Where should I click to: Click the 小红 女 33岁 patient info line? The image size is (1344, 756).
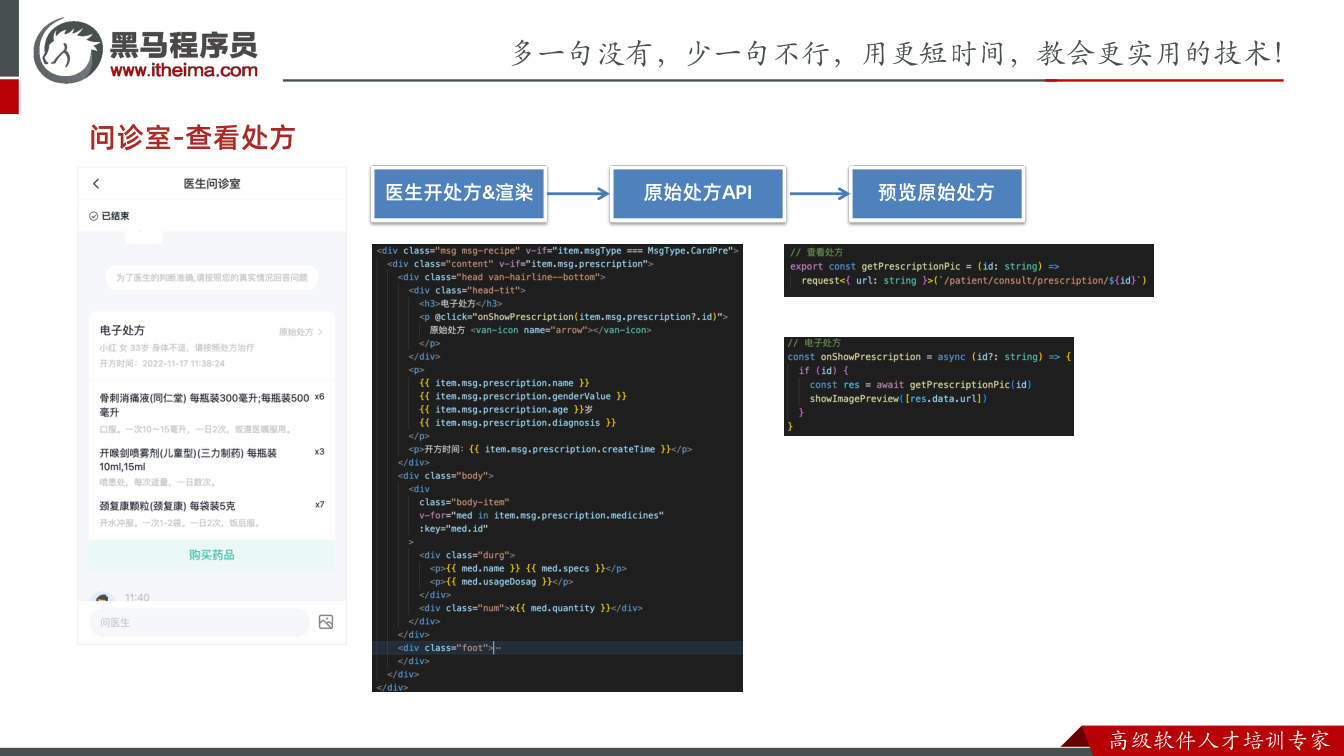click(177, 348)
